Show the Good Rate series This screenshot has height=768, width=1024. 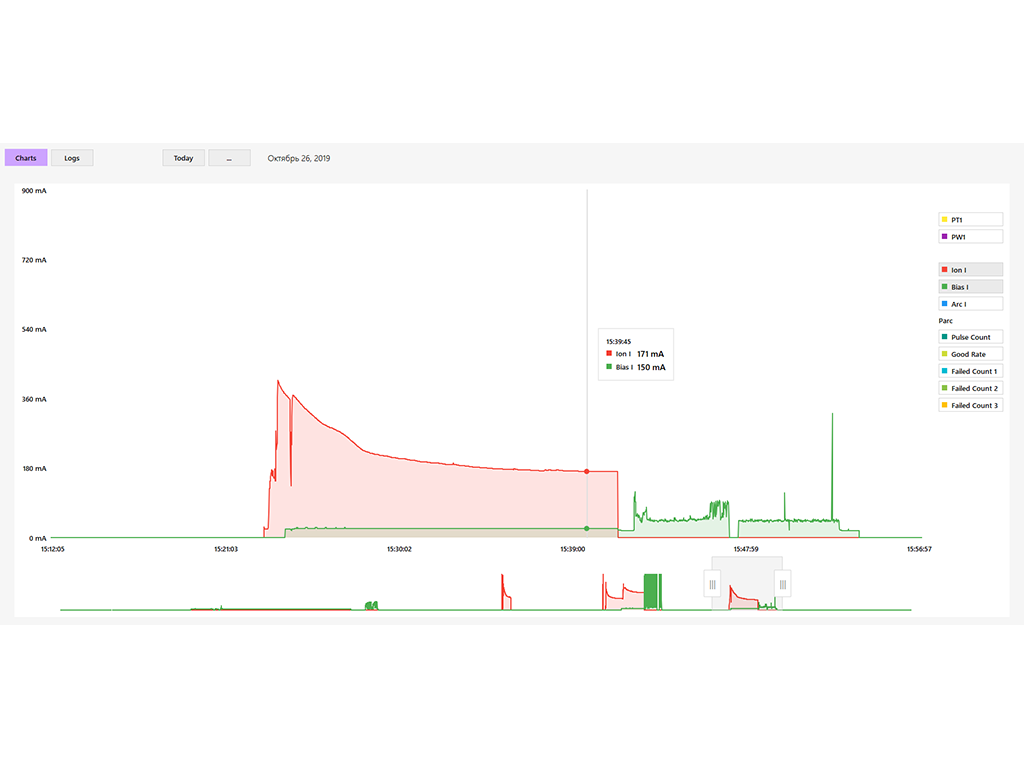(x=970, y=354)
